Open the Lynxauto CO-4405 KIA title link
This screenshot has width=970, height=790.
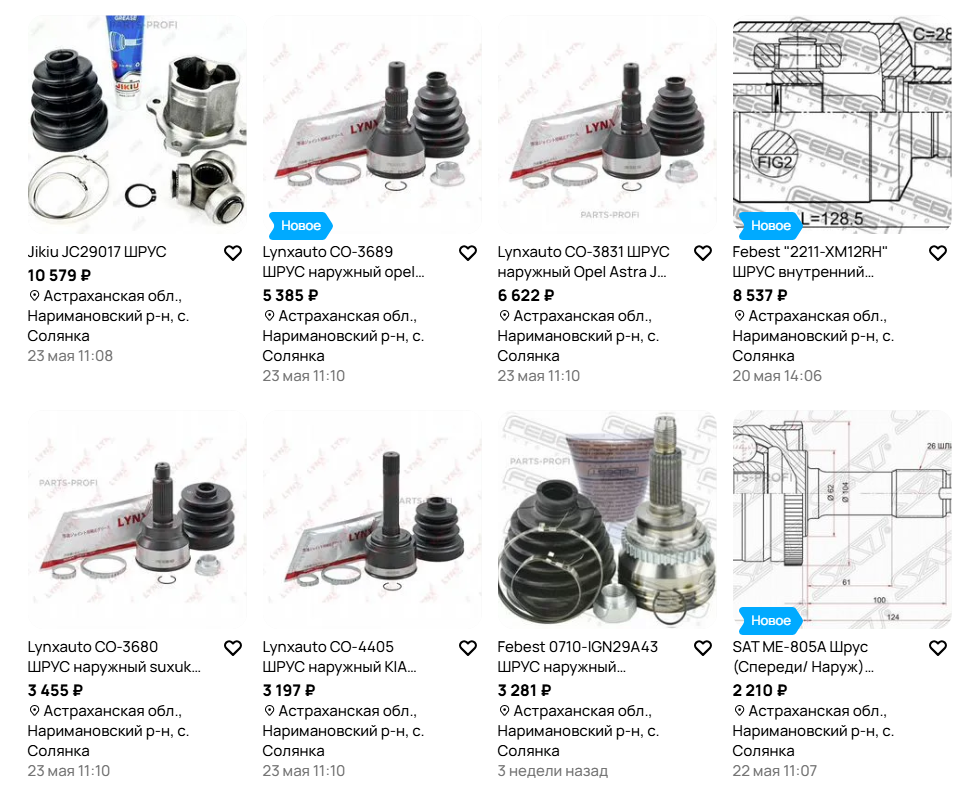pyautogui.click(x=340, y=656)
